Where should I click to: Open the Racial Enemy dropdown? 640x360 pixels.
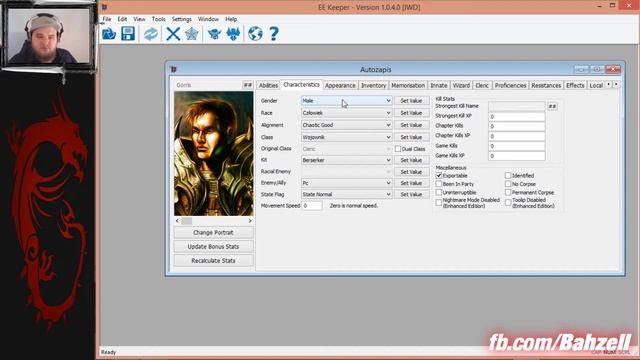pyautogui.click(x=347, y=171)
